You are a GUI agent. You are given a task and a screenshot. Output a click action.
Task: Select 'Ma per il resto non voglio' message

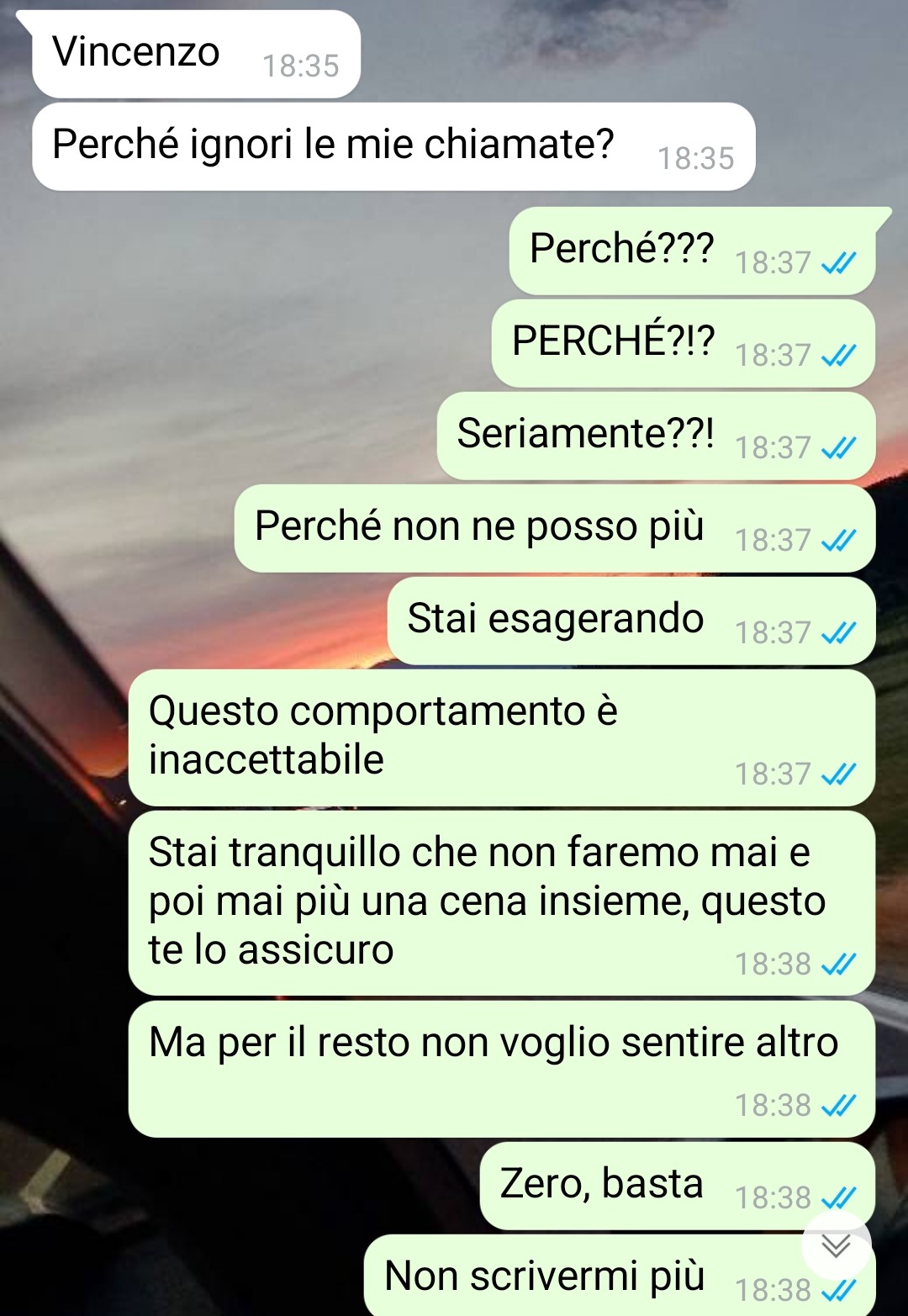point(502,1069)
